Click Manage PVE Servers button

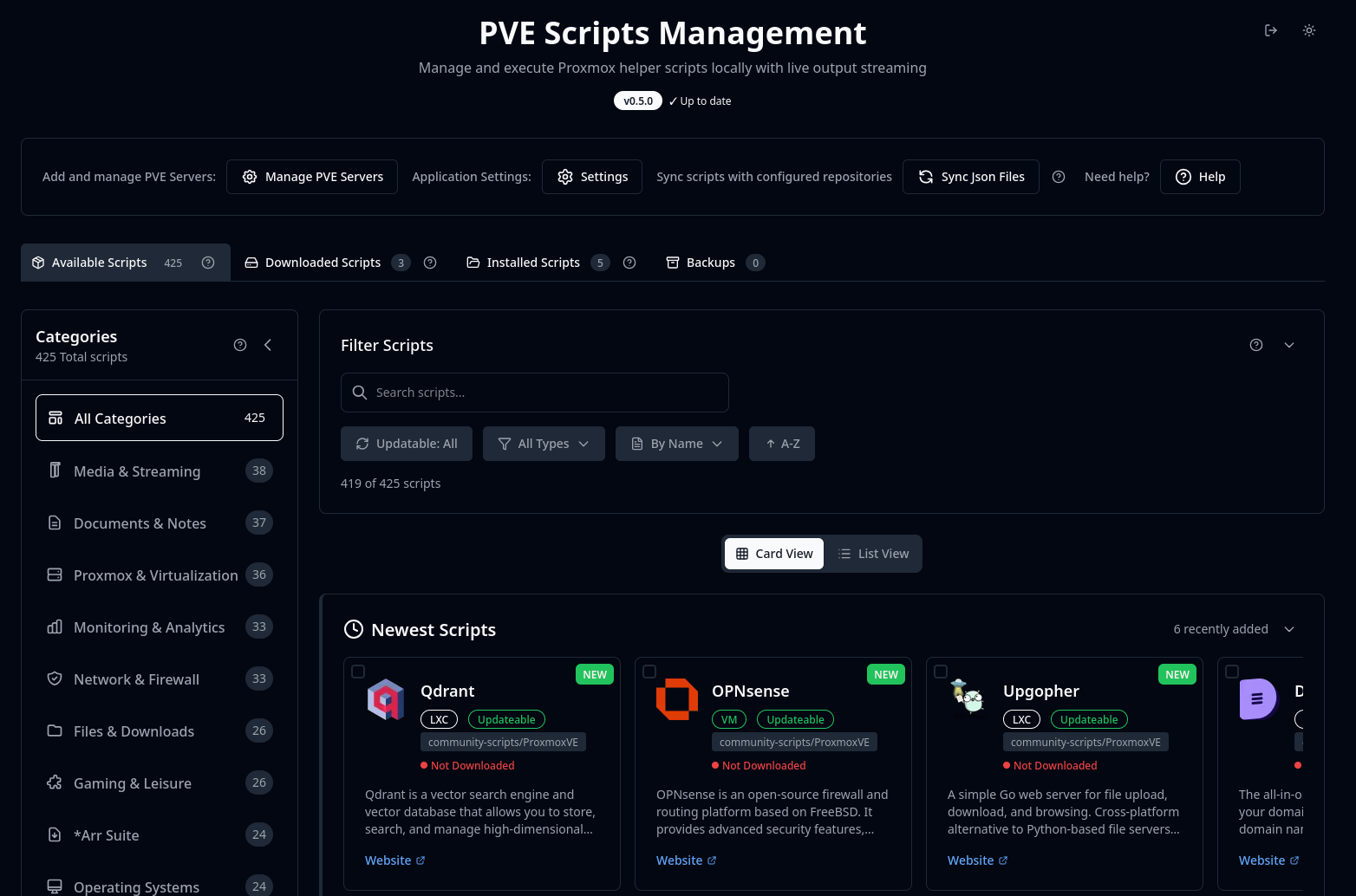(x=312, y=177)
